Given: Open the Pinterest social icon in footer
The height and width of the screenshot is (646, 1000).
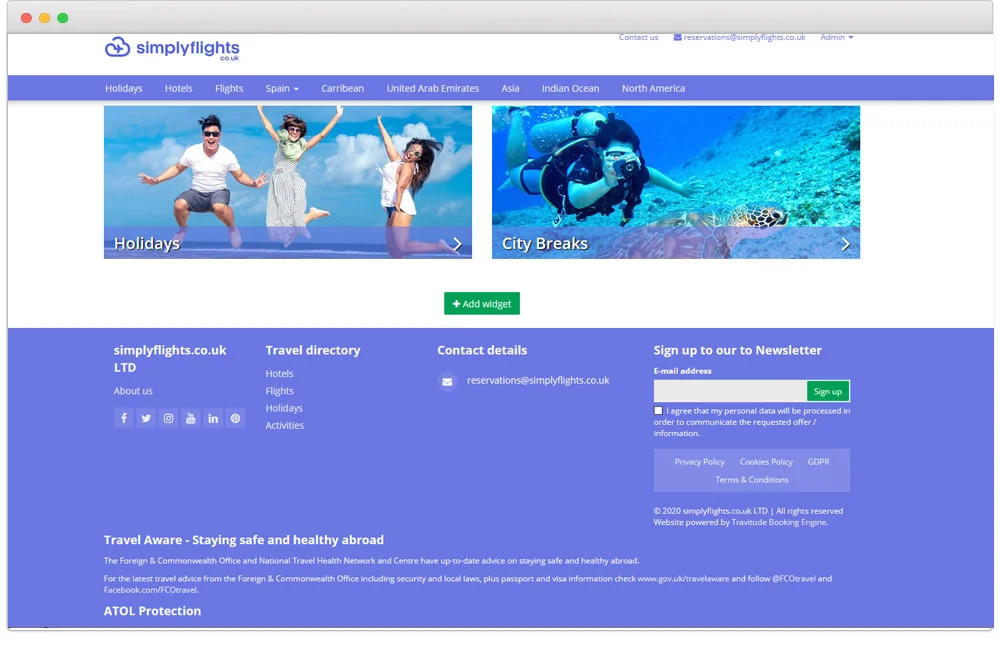Looking at the screenshot, I should click(235, 418).
